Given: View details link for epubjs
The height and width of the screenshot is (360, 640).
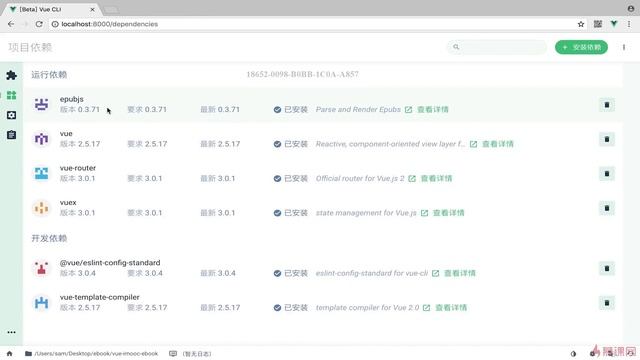Looking at the screenshot, I should tap(433, 109).
